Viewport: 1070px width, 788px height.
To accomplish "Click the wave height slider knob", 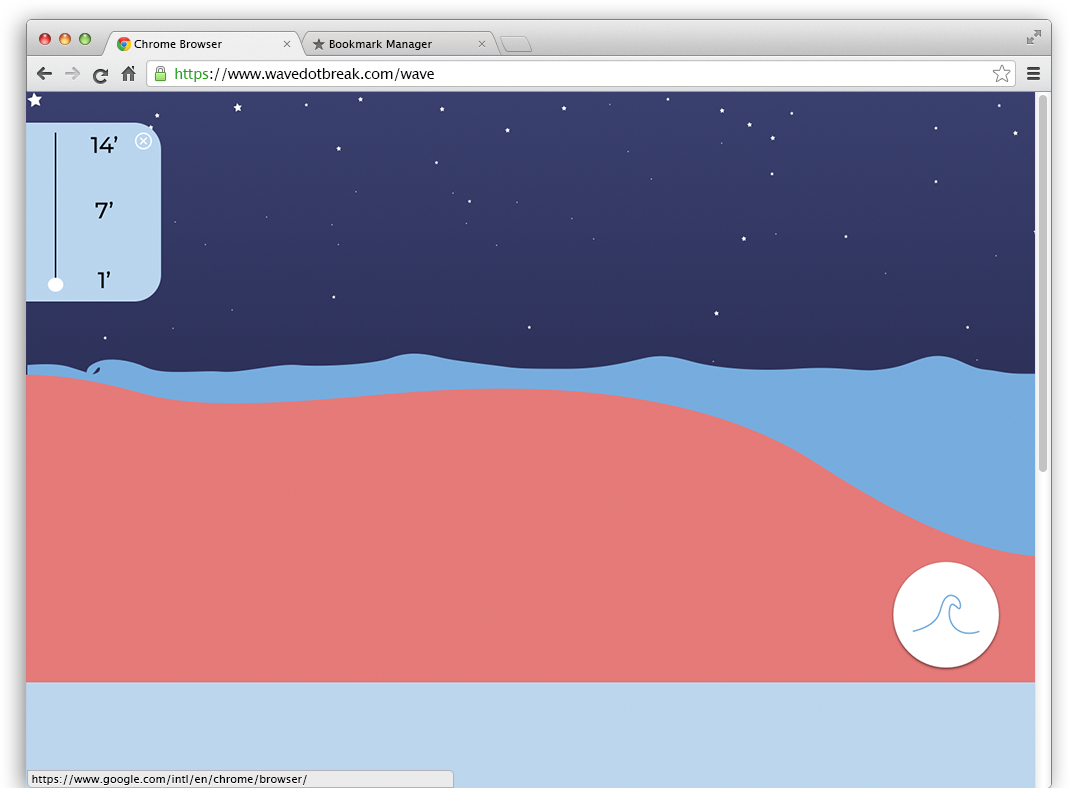I will [56, 284].
